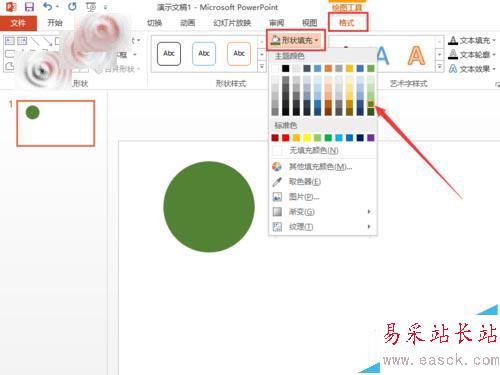Pick the green swatch in theme colors top row
The height and width of the screenshot is (375, 500).
(371, 68)
